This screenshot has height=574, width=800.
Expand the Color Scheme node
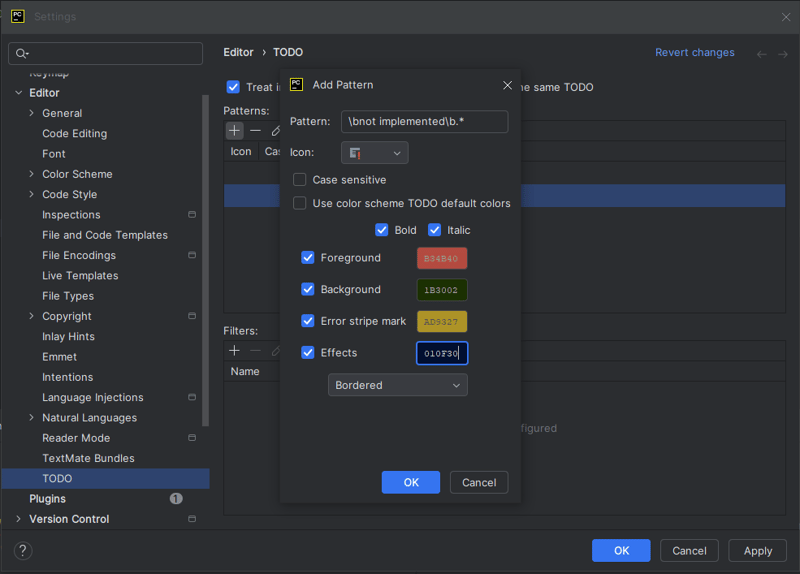(x=32, y=174)
